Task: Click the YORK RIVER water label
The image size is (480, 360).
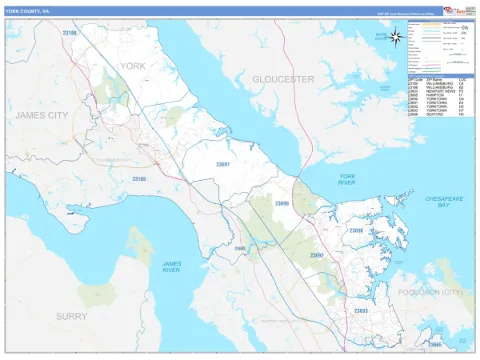Action: 347,179
